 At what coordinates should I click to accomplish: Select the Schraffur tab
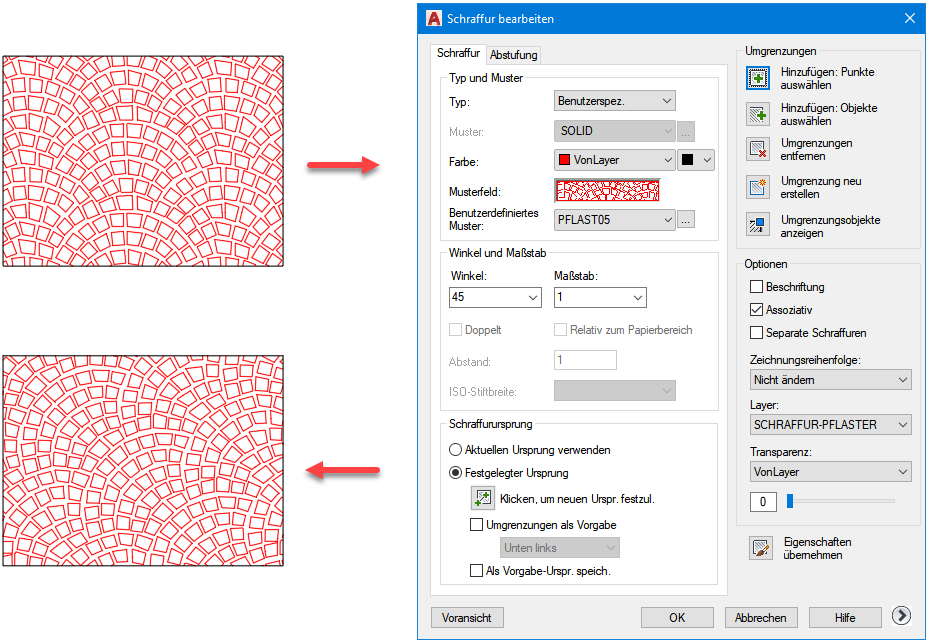click(458, 54)
